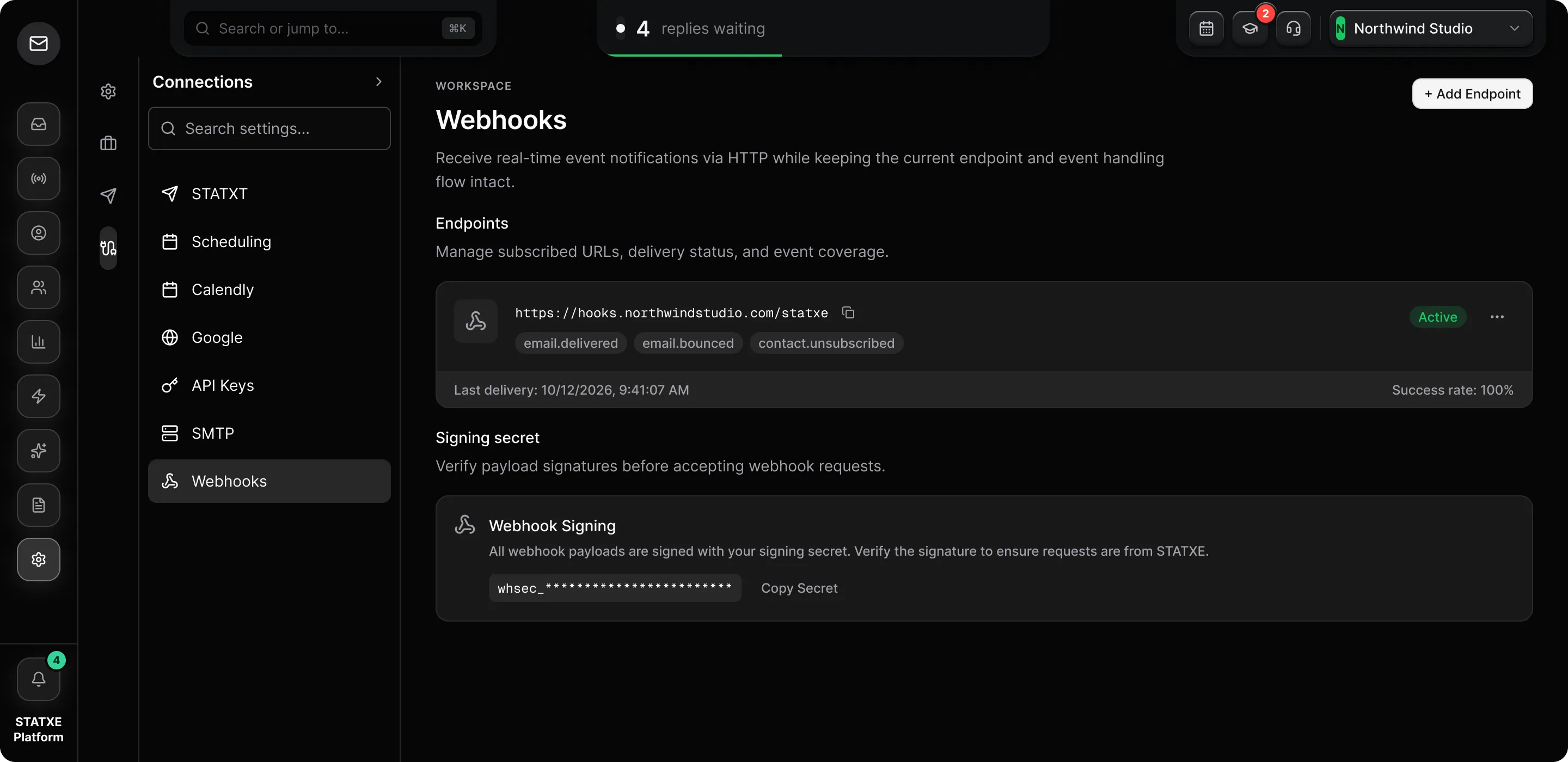Viewport: 1568px width, 762px height.
Task: Focus the Search or jump to field
Action: 333,29
